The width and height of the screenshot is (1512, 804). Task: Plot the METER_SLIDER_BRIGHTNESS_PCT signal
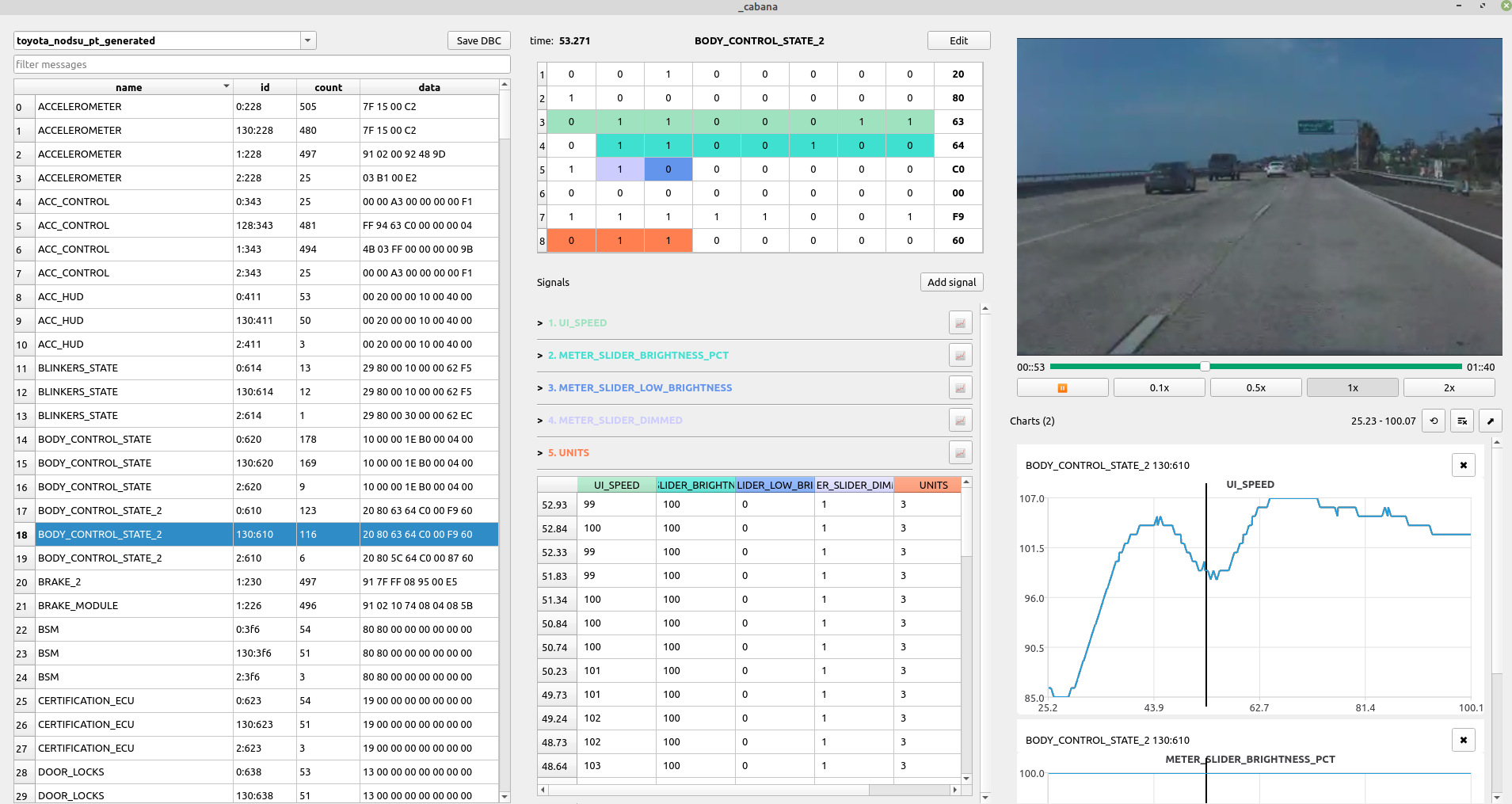(x=960, y=355)
